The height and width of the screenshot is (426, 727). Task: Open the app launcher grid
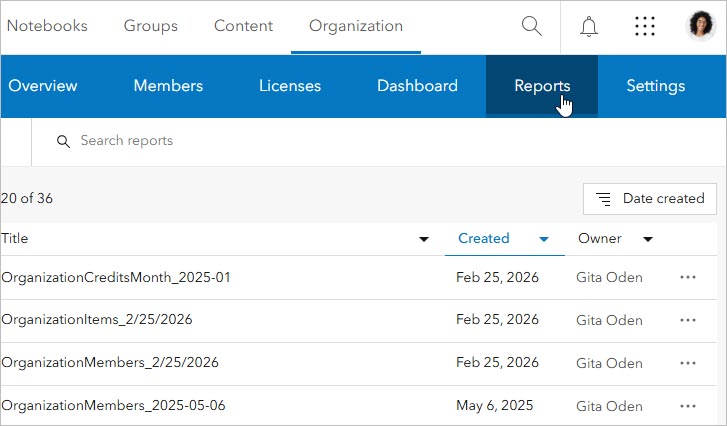(x=645, y=26)
